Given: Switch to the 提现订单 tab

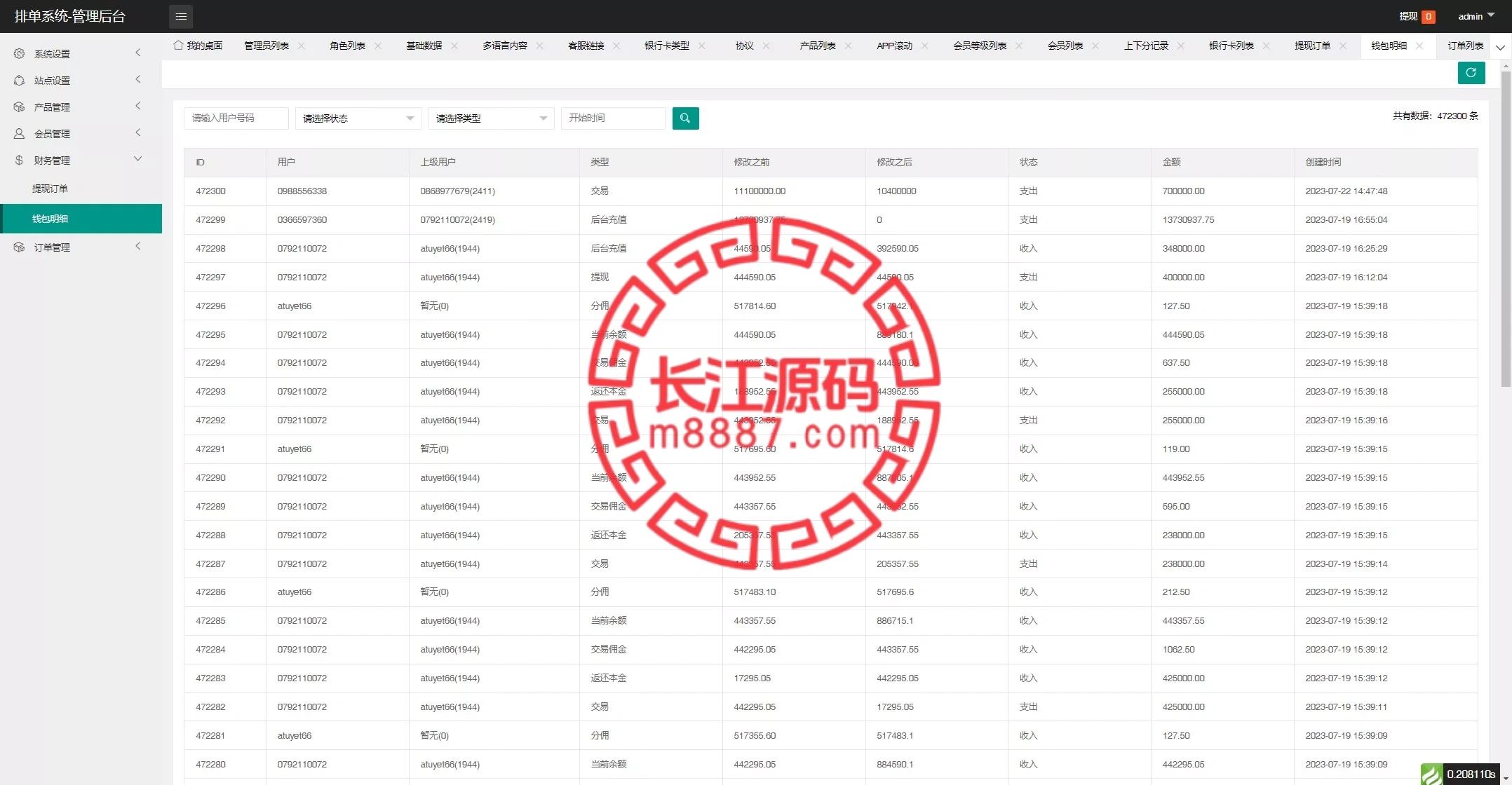Looking at the screenshot, I should [1312, 46].
